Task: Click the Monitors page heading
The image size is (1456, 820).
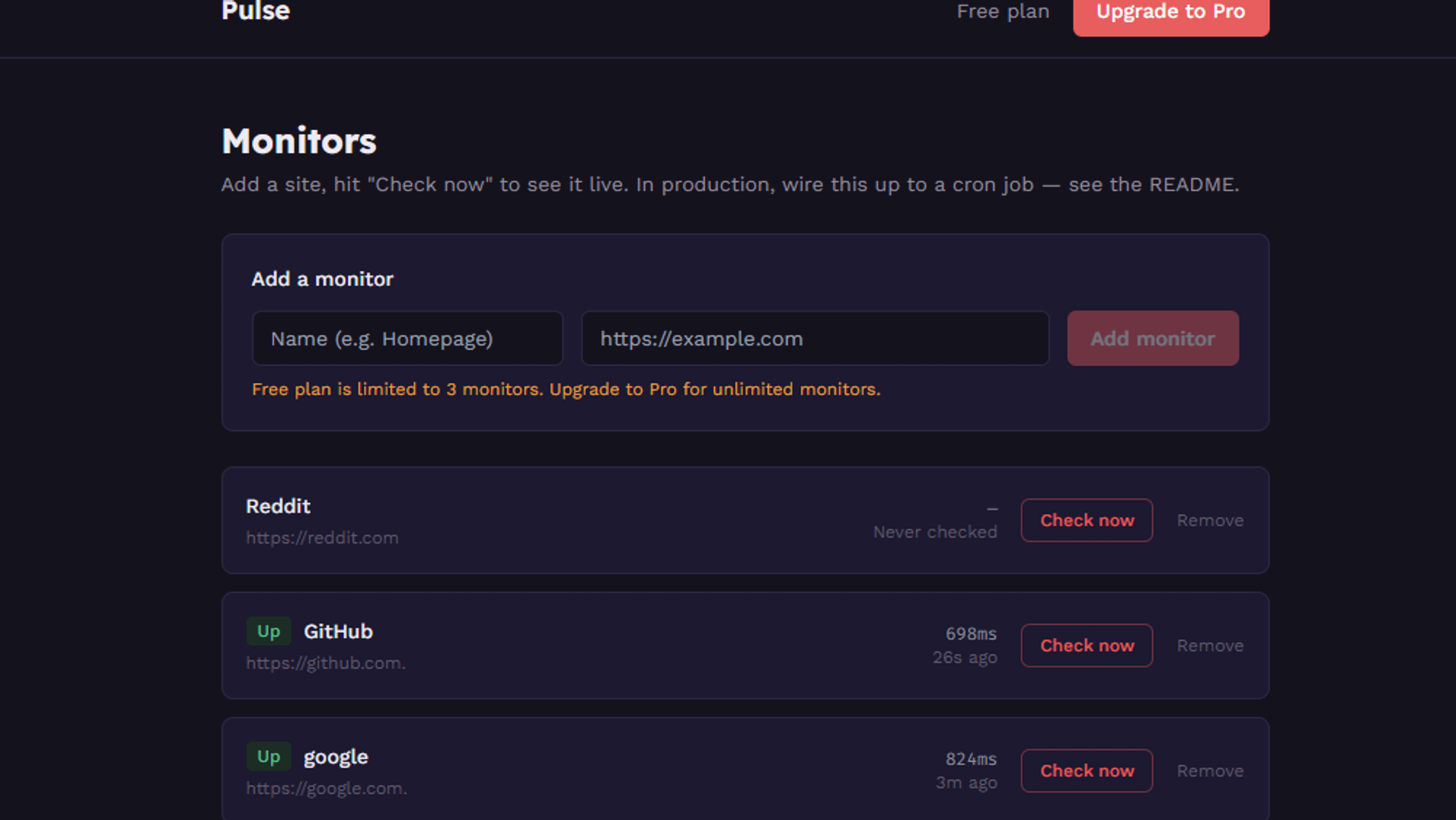Action: pos(299,141)
